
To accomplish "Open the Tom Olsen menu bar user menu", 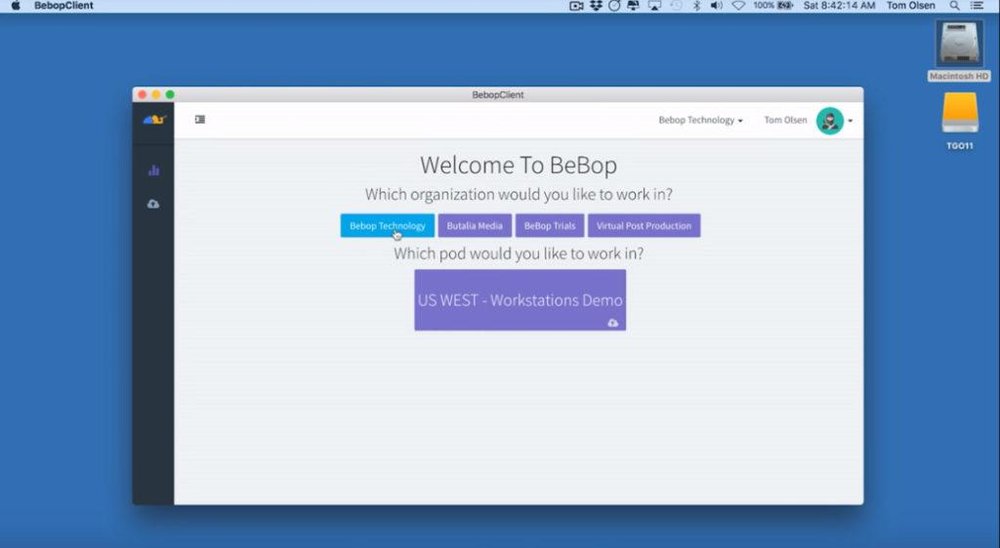I will 911,6.
